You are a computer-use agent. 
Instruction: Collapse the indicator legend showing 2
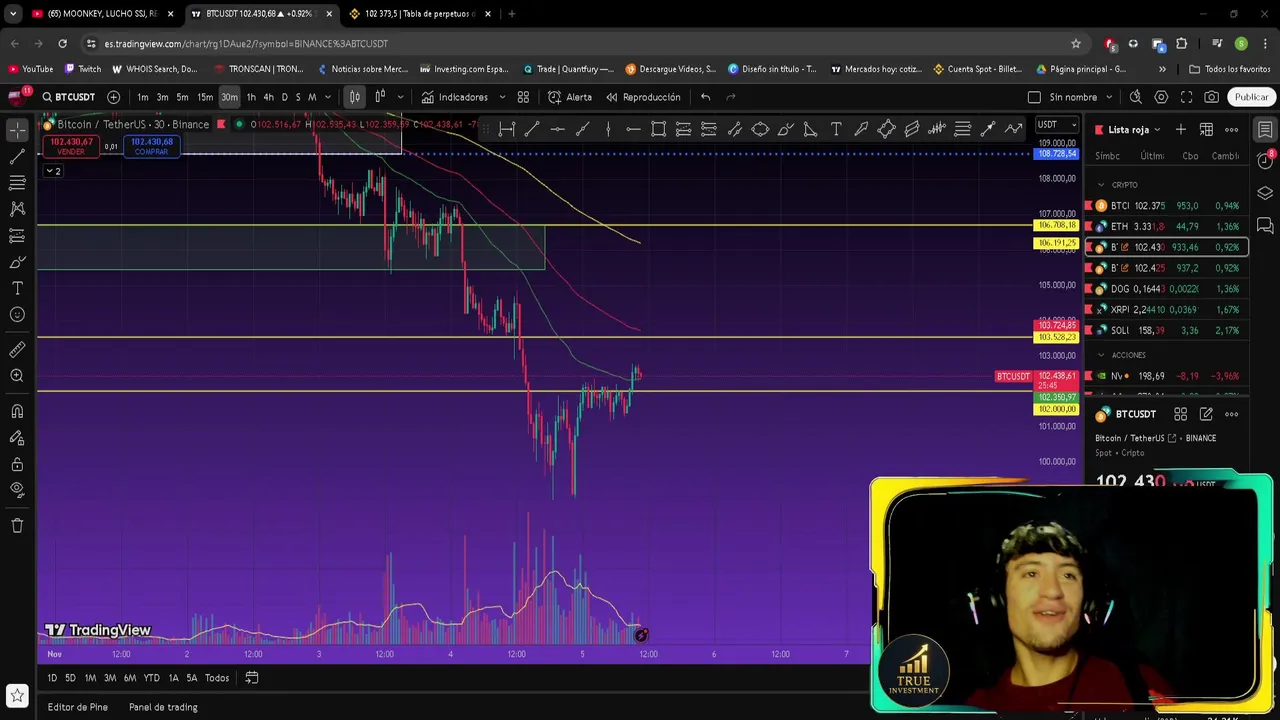click(53, 171)
